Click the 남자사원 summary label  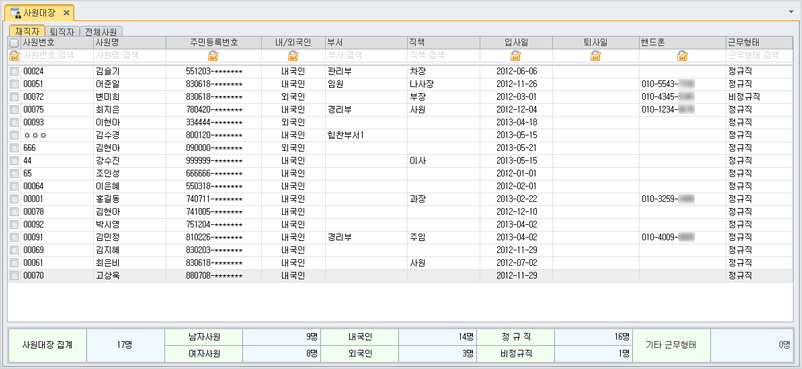204,337
